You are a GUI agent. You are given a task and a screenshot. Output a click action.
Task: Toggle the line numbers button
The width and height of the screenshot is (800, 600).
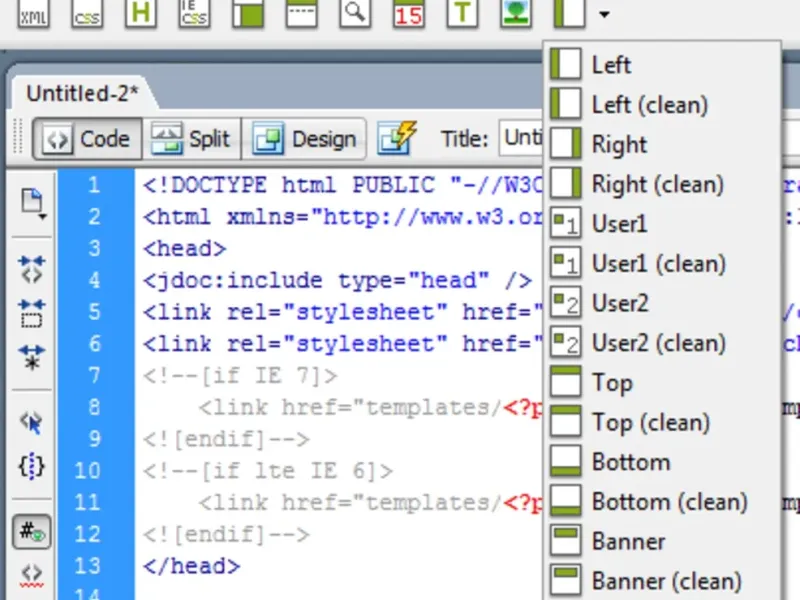[x=32, y=532]
